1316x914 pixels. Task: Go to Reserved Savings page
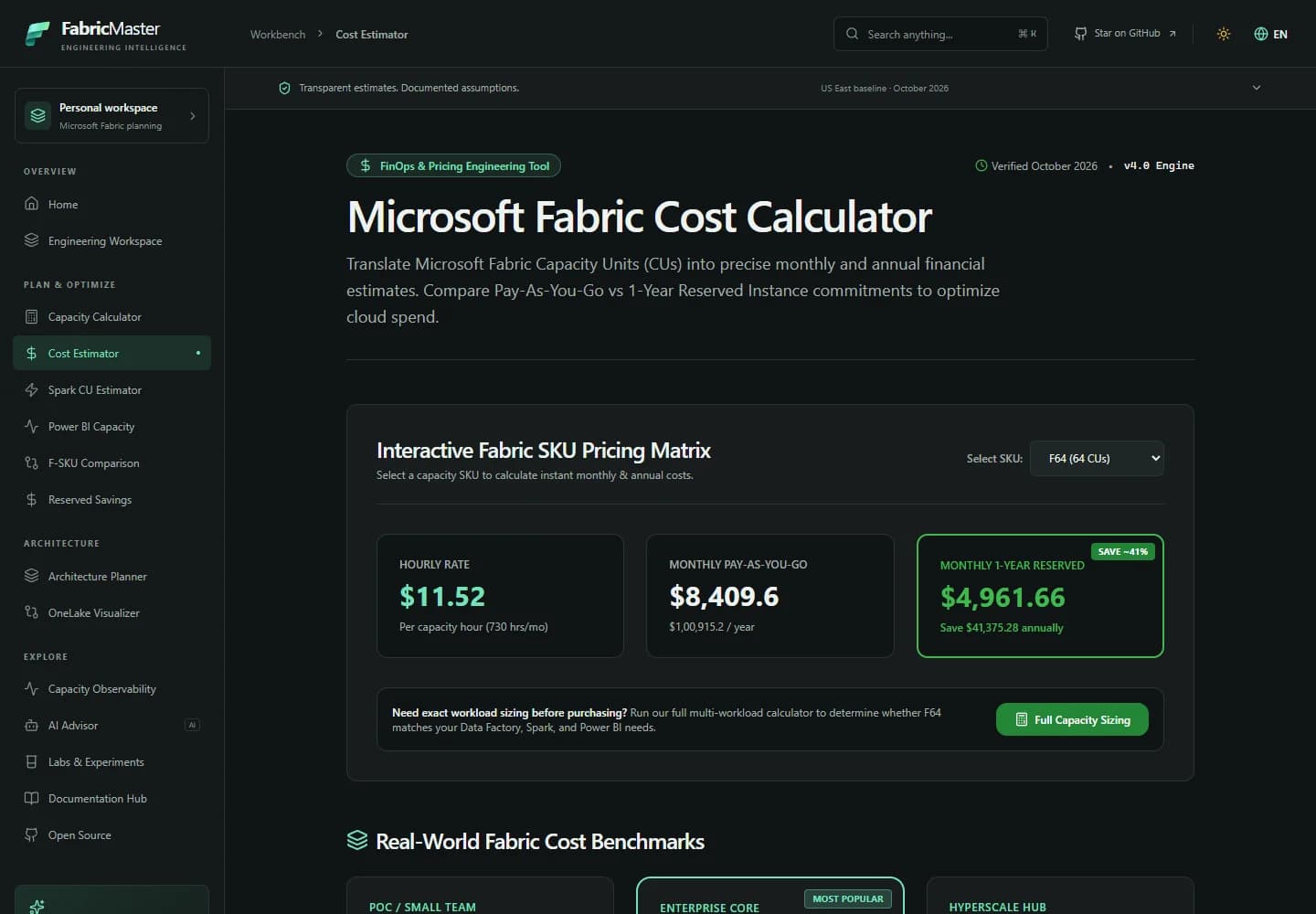click(x=111, y=499)
